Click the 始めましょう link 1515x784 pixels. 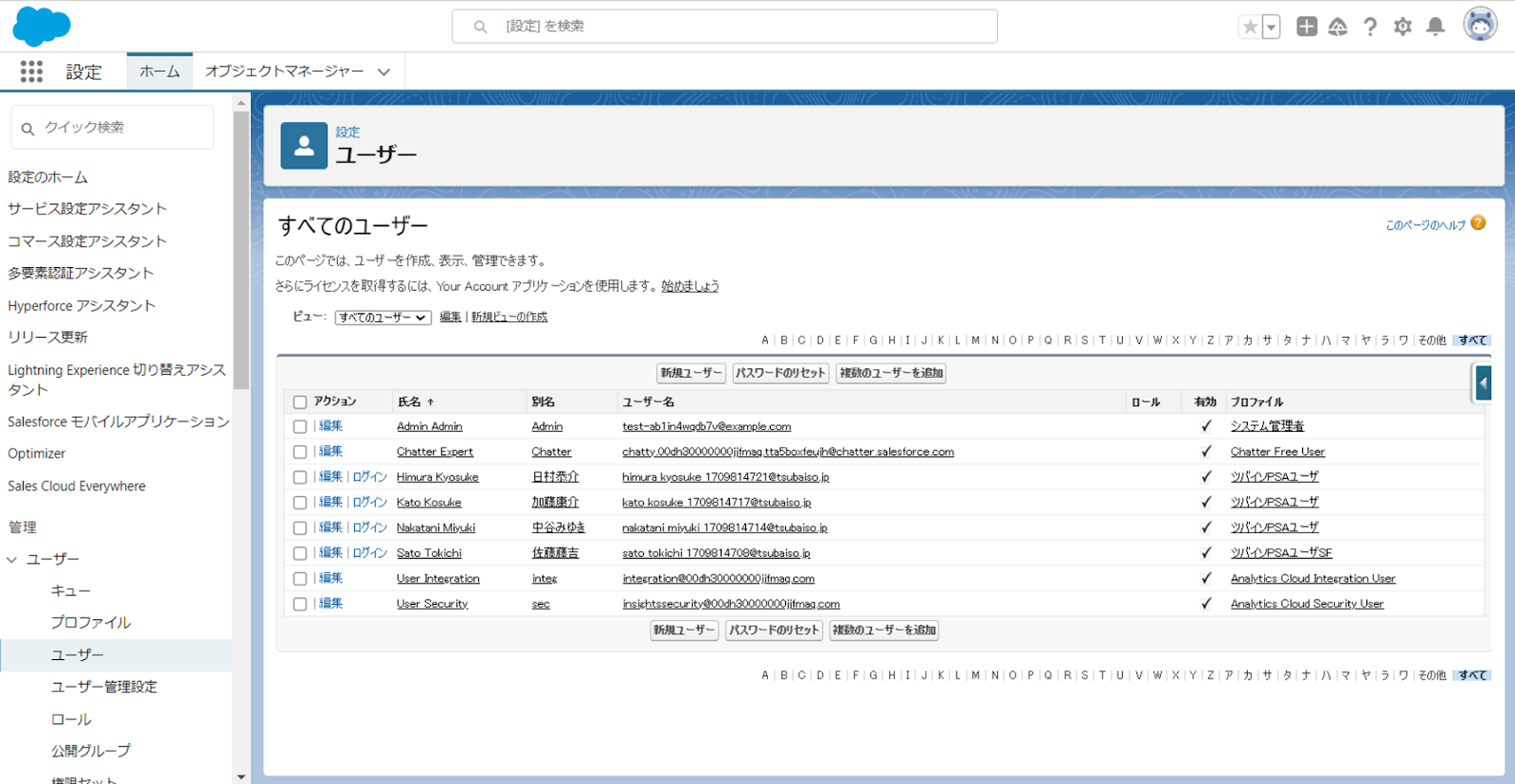pos(690,286)
